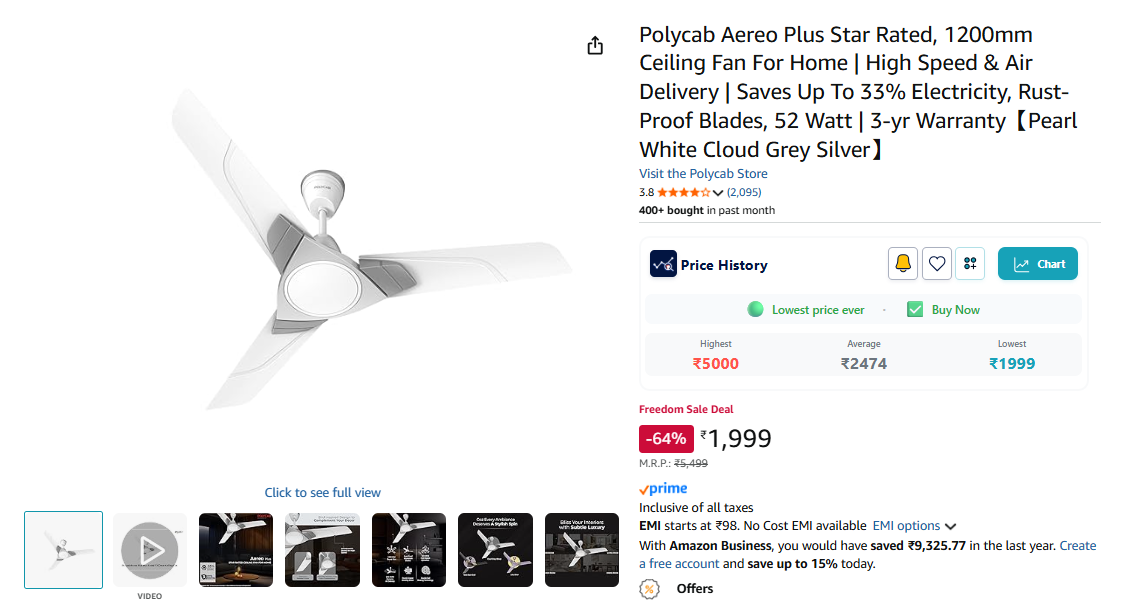
Task: Click the Price History logo icon
Action: pos(663,264)
